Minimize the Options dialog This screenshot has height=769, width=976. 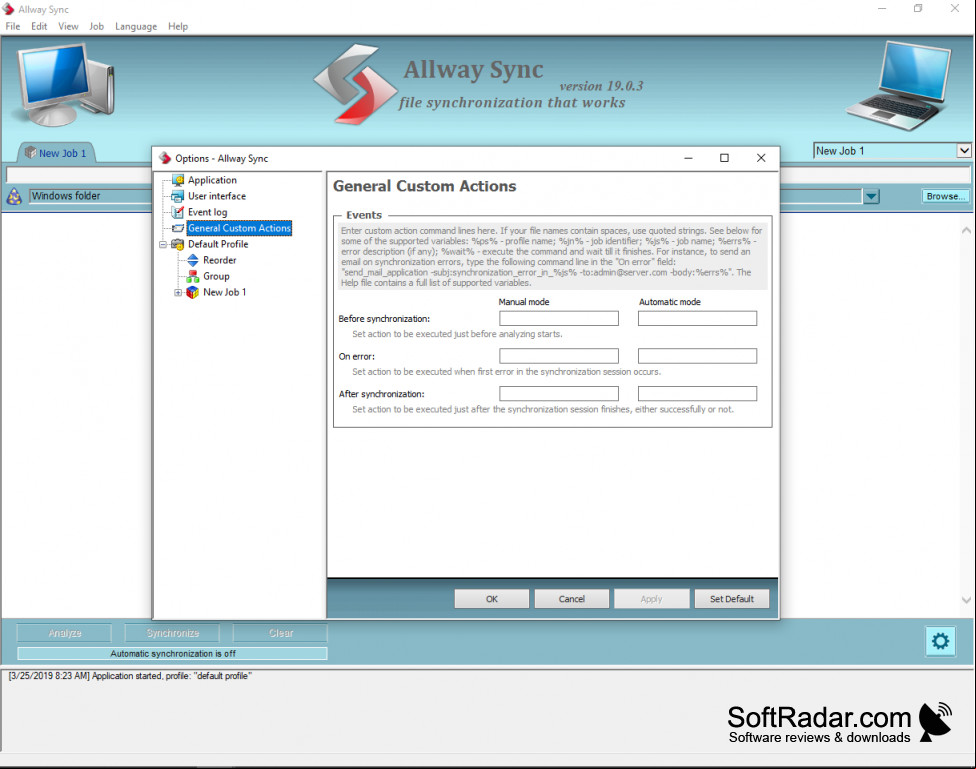tap(688, 158)
